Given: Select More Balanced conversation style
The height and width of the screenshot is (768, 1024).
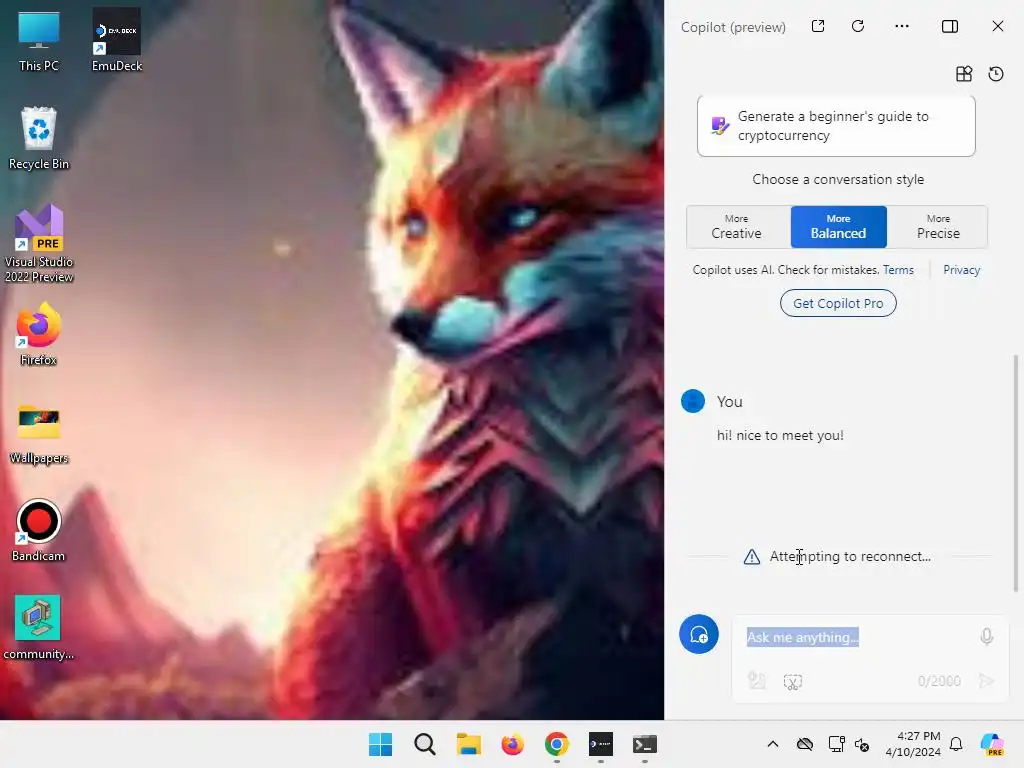Looking at the screenshot, I should 839,227.
